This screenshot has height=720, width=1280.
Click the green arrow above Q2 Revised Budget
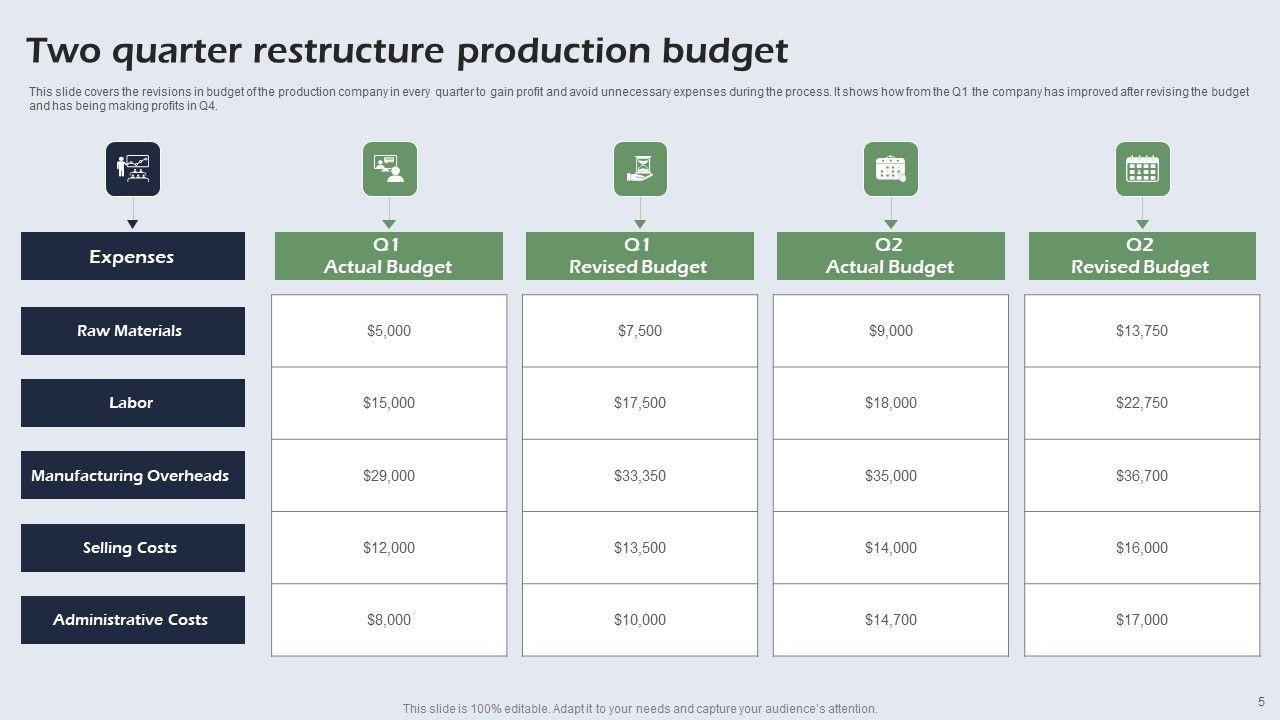click(1142, 223)
